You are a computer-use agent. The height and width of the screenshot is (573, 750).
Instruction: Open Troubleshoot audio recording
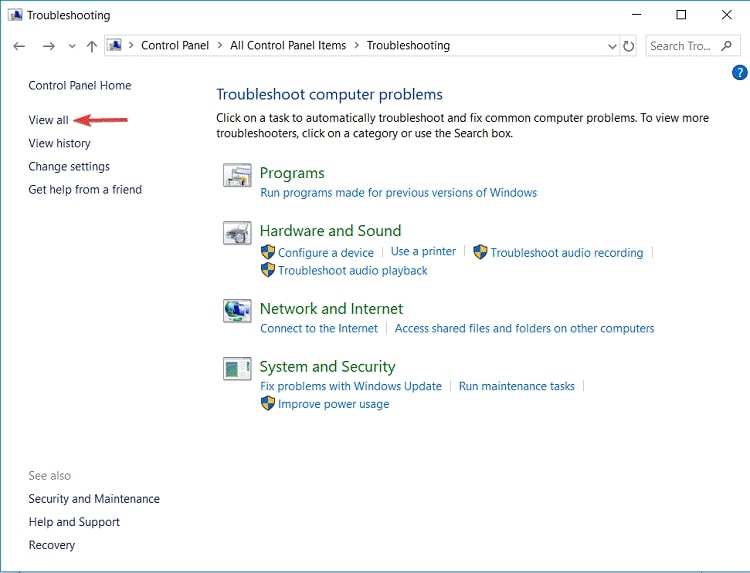click(567, 253)
